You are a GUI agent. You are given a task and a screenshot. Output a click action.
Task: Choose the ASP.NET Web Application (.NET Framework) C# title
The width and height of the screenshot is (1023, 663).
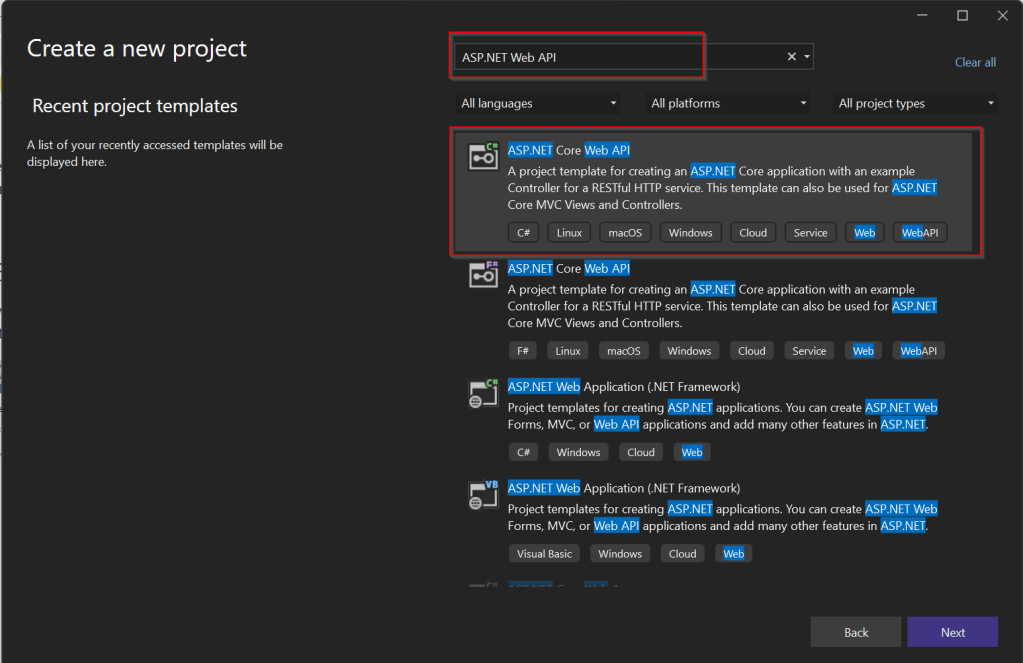coord(623,386)
